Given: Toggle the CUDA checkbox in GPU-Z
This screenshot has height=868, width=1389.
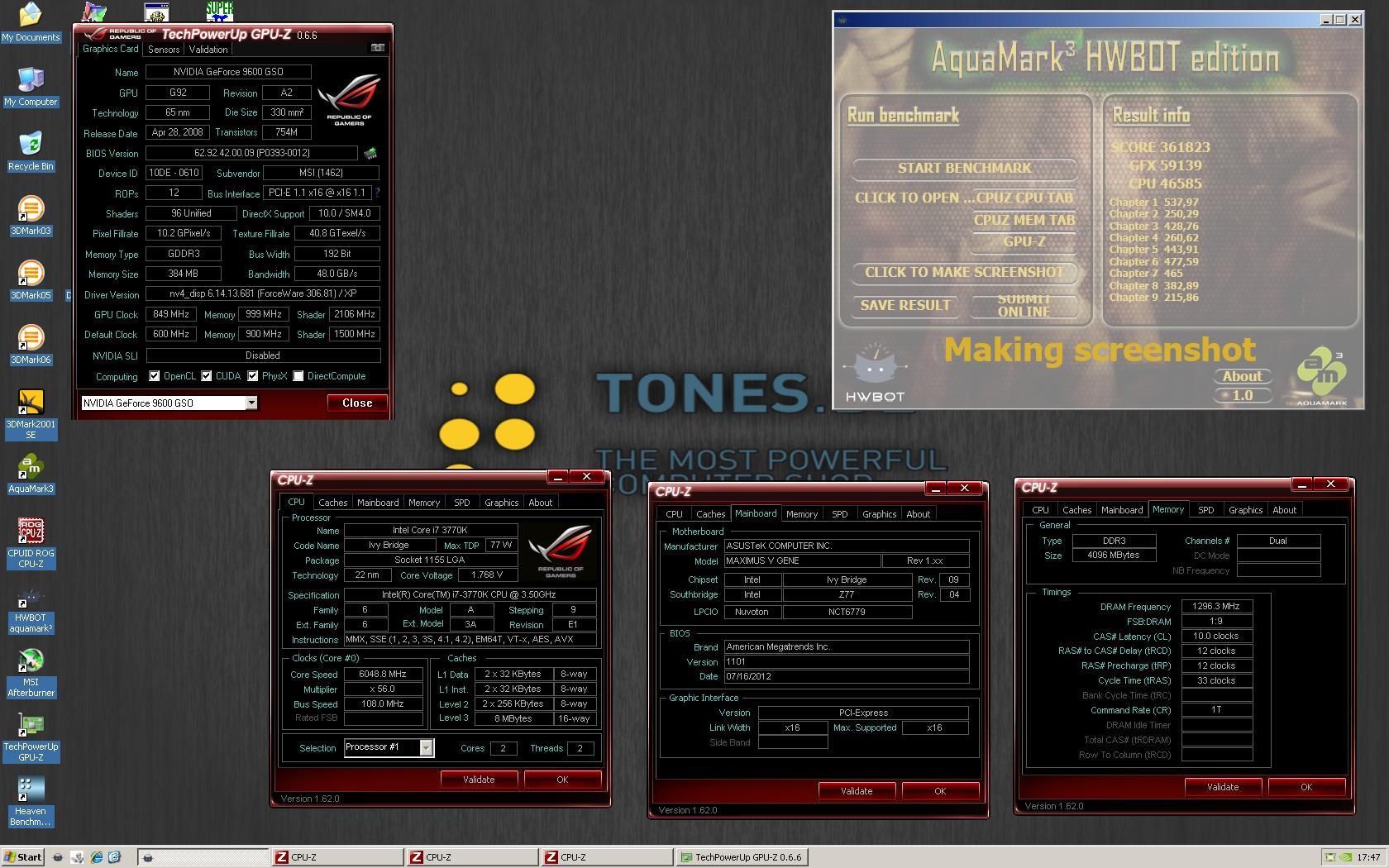Looking at the screenshot, I should click(207, 376).
